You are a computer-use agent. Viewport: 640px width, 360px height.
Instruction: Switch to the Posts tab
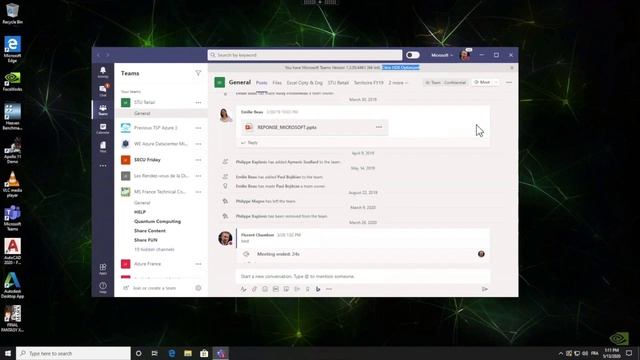click(x=262, y=83)
